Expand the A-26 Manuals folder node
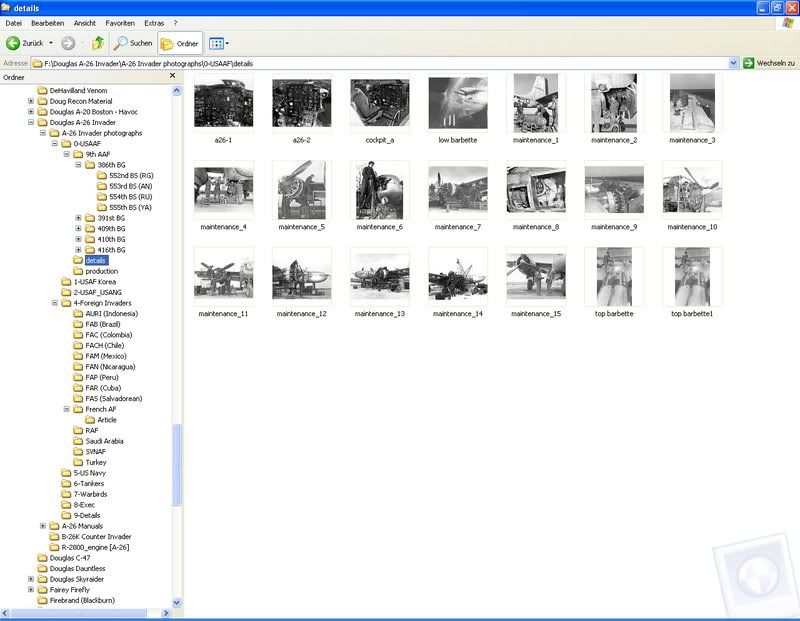 tap(43, 526)
